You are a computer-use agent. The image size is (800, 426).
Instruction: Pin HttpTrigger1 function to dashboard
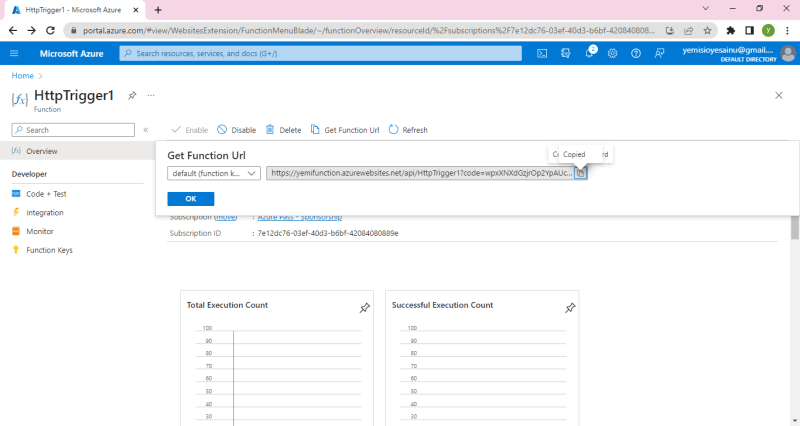coord(132,95)
